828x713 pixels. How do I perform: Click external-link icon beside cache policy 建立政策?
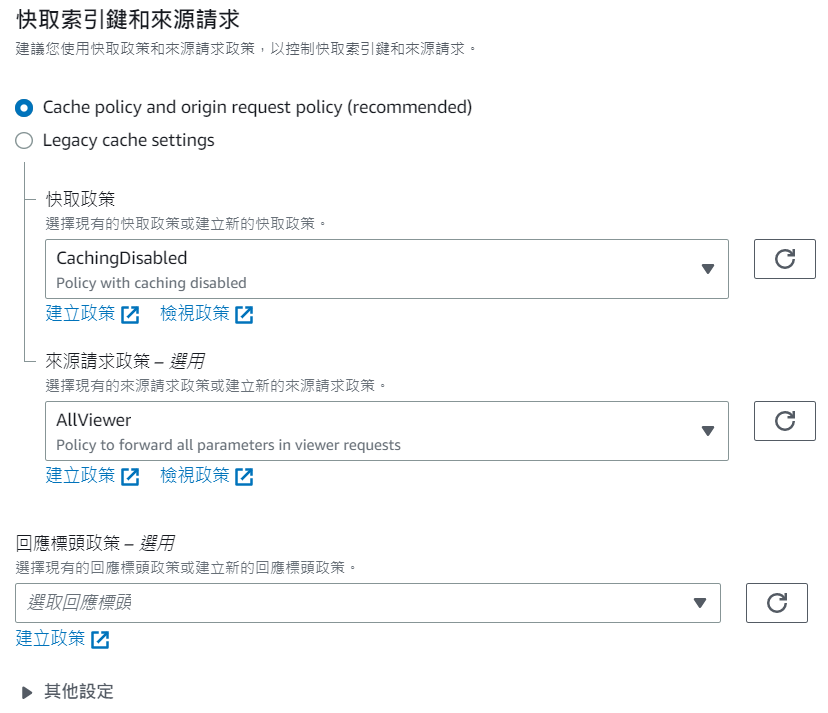click(x=130, y=314)
